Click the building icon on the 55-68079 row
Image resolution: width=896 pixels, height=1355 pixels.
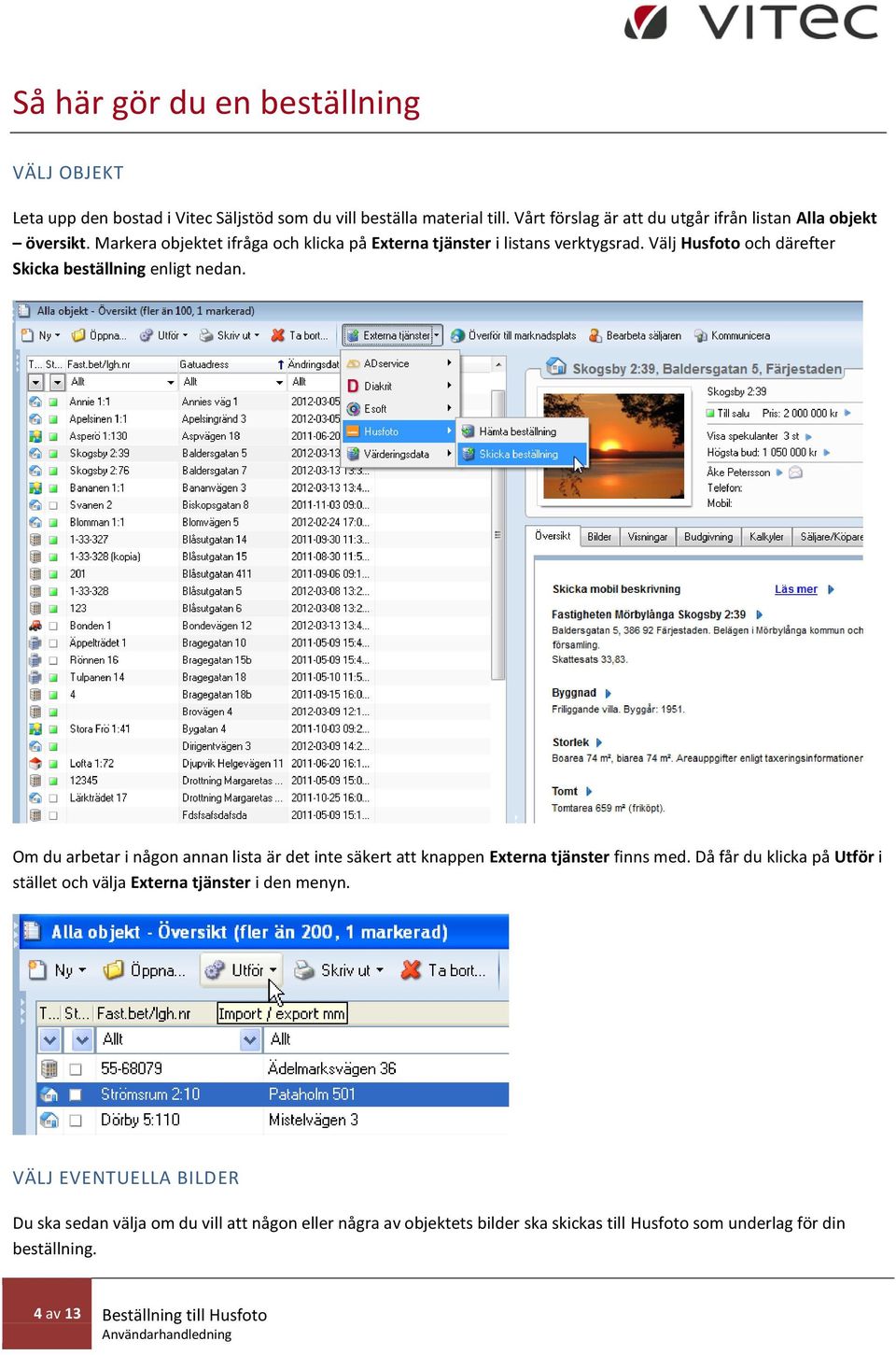[49, 1068]
